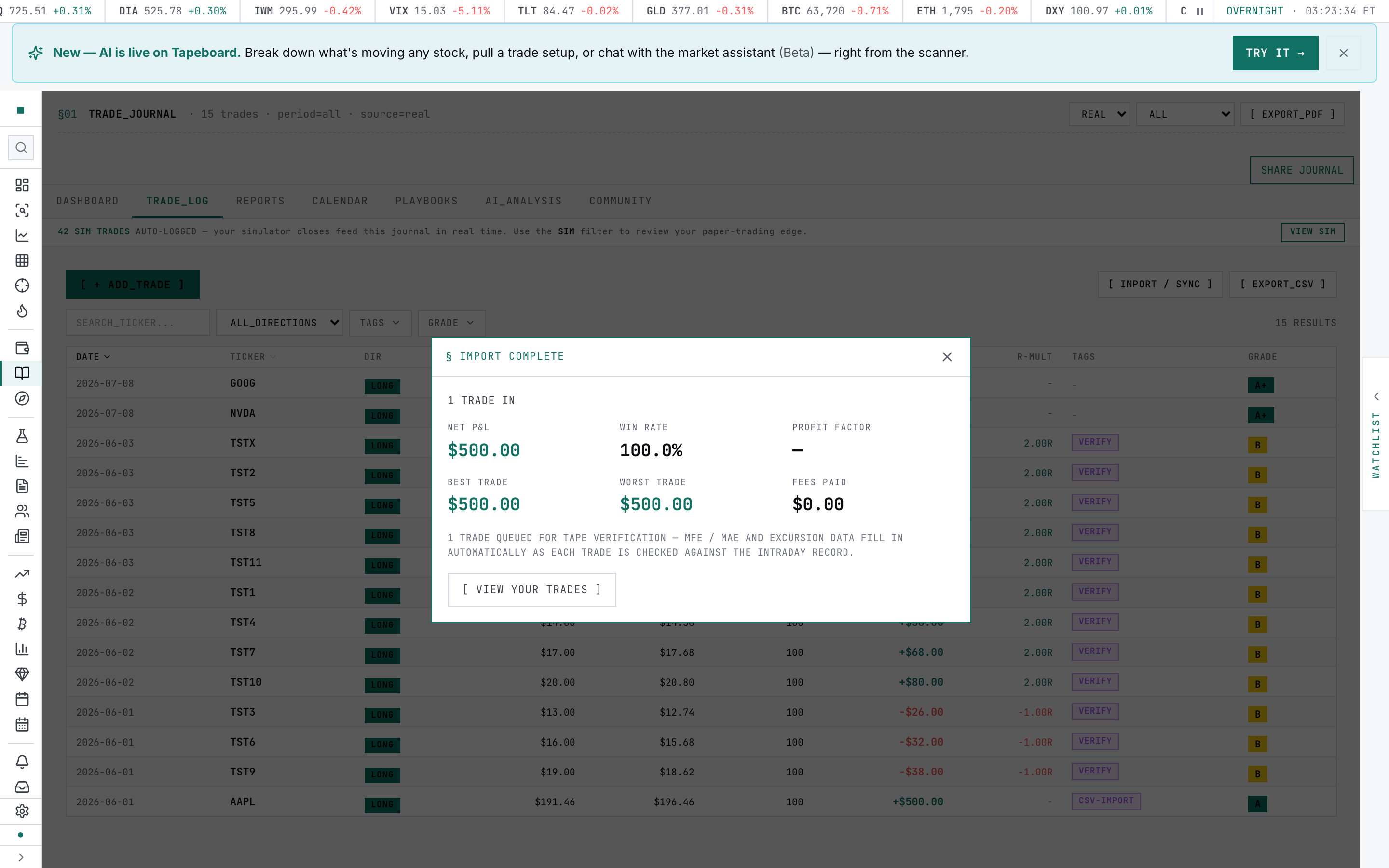The width and height of the screenshot is (1389, 868).
Task: Open the line chart icon in sidebar
Action: [x=22, y=235]
